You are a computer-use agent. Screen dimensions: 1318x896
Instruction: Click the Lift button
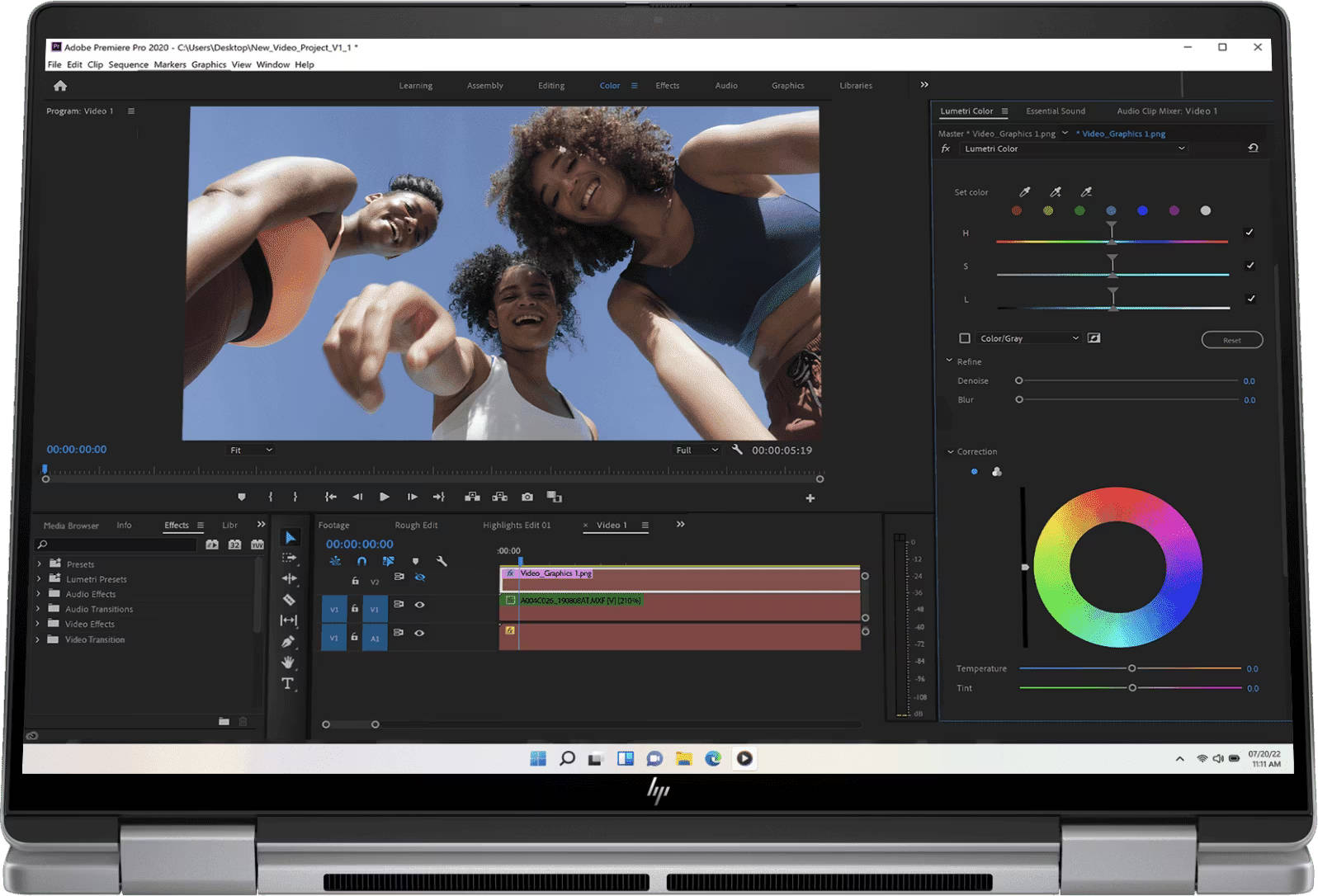472,497
